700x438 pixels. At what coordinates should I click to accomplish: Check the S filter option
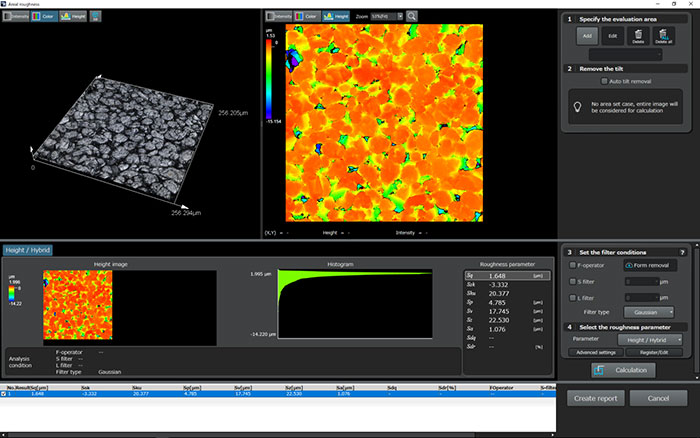(572, 281)
